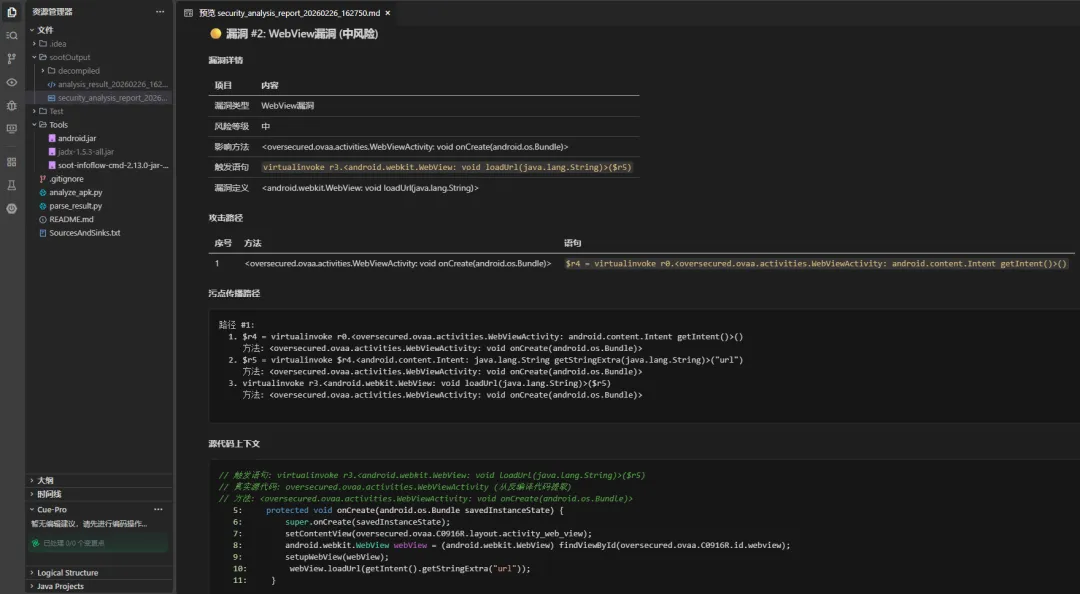Click the 源代码上下文 section heading
This screenshot has height=594, width=1080.
(234, 444)
